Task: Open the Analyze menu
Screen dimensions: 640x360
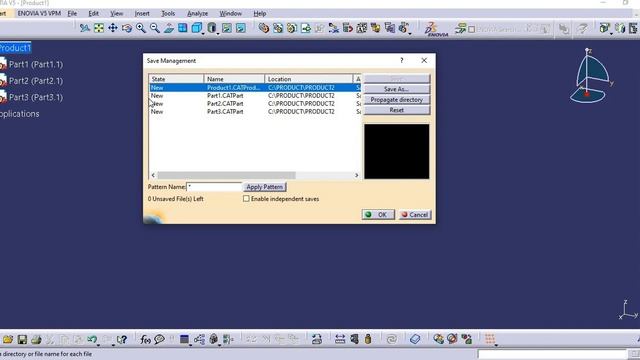Action: 198,13
